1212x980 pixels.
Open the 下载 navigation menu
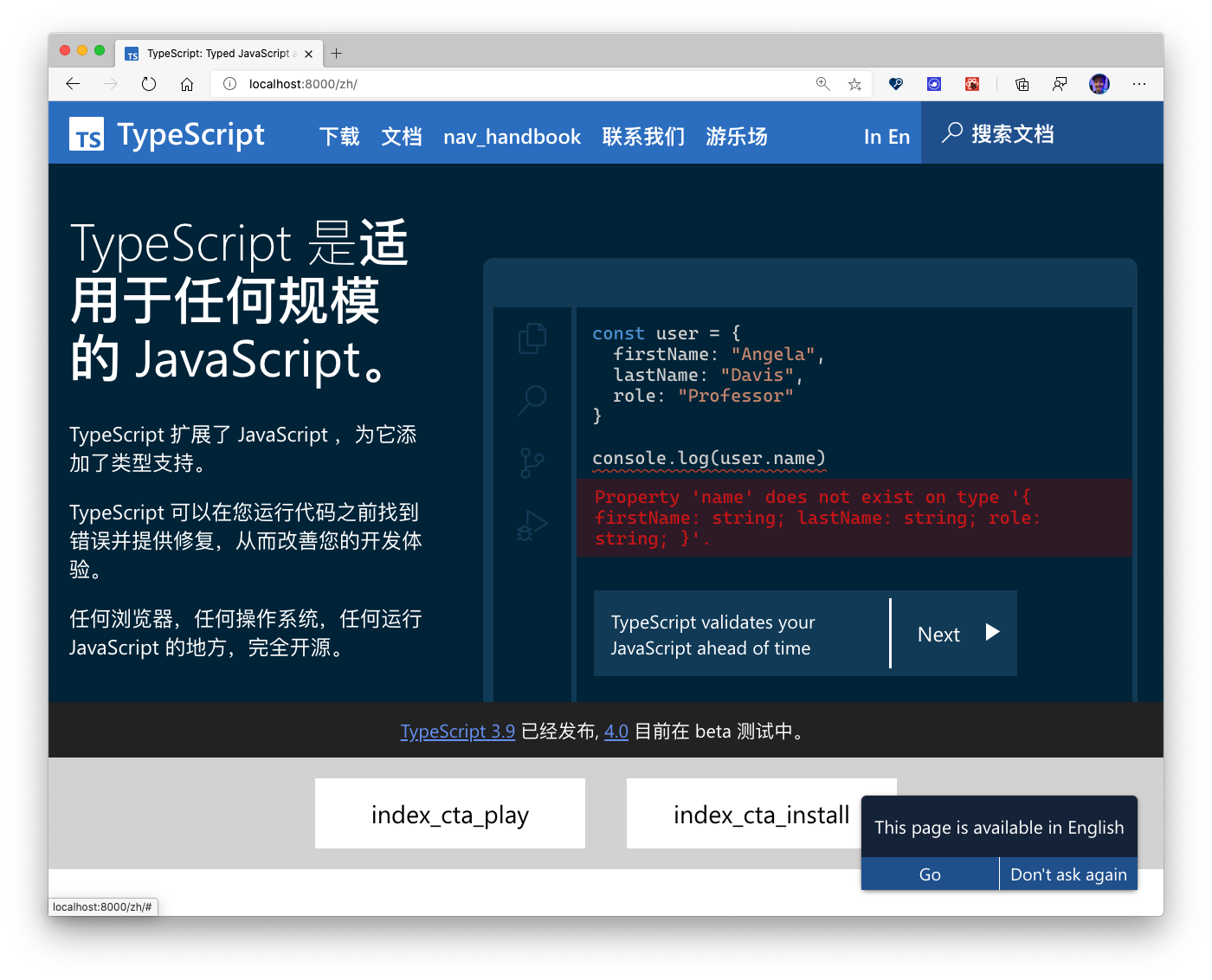[338, 136]
